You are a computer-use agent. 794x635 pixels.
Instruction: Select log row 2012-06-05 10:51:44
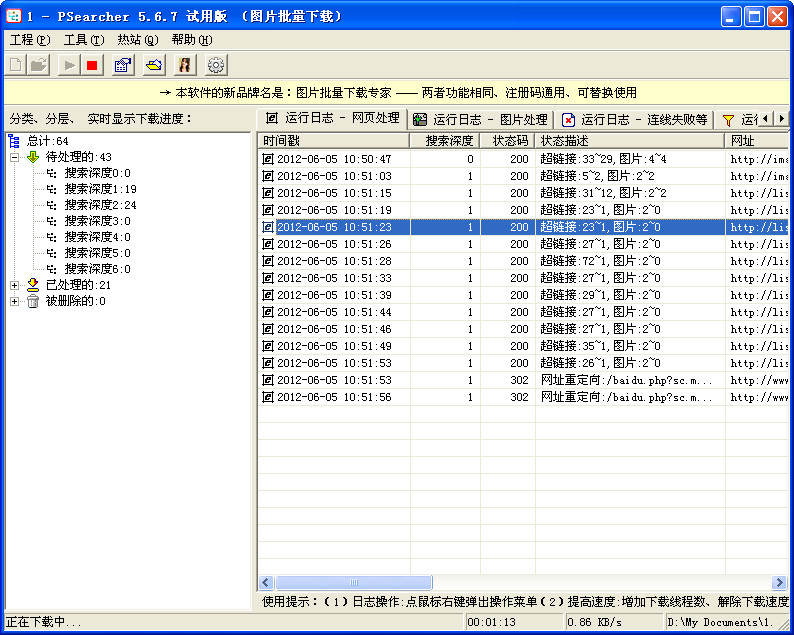(524, 312)
